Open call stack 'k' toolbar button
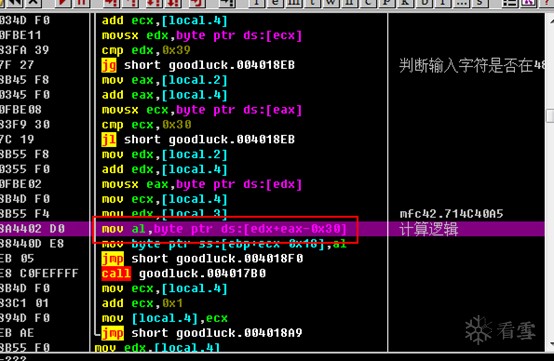Image resolution: width=554 pixels, height=361 pixels. point(405,3)
